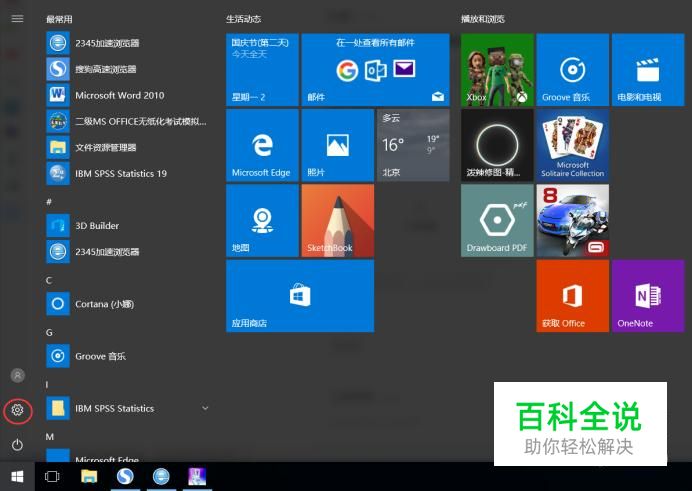
Task: Select Microsoft Word 2010 in list
Action: (120, 95)
